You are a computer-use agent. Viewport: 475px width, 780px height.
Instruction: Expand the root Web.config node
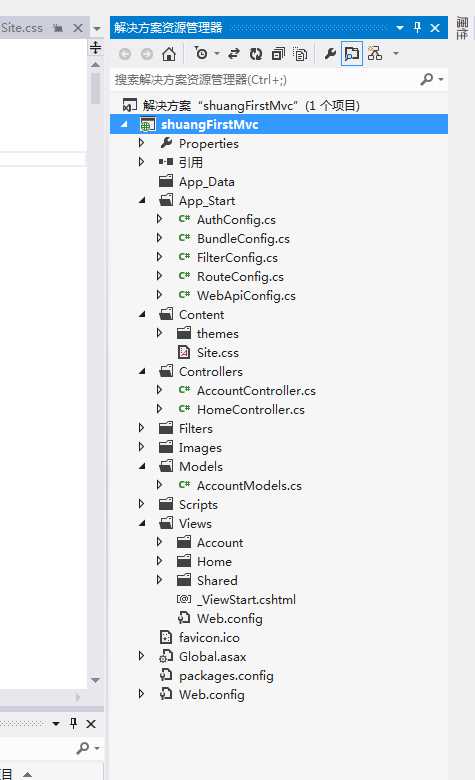coord(141,694)
